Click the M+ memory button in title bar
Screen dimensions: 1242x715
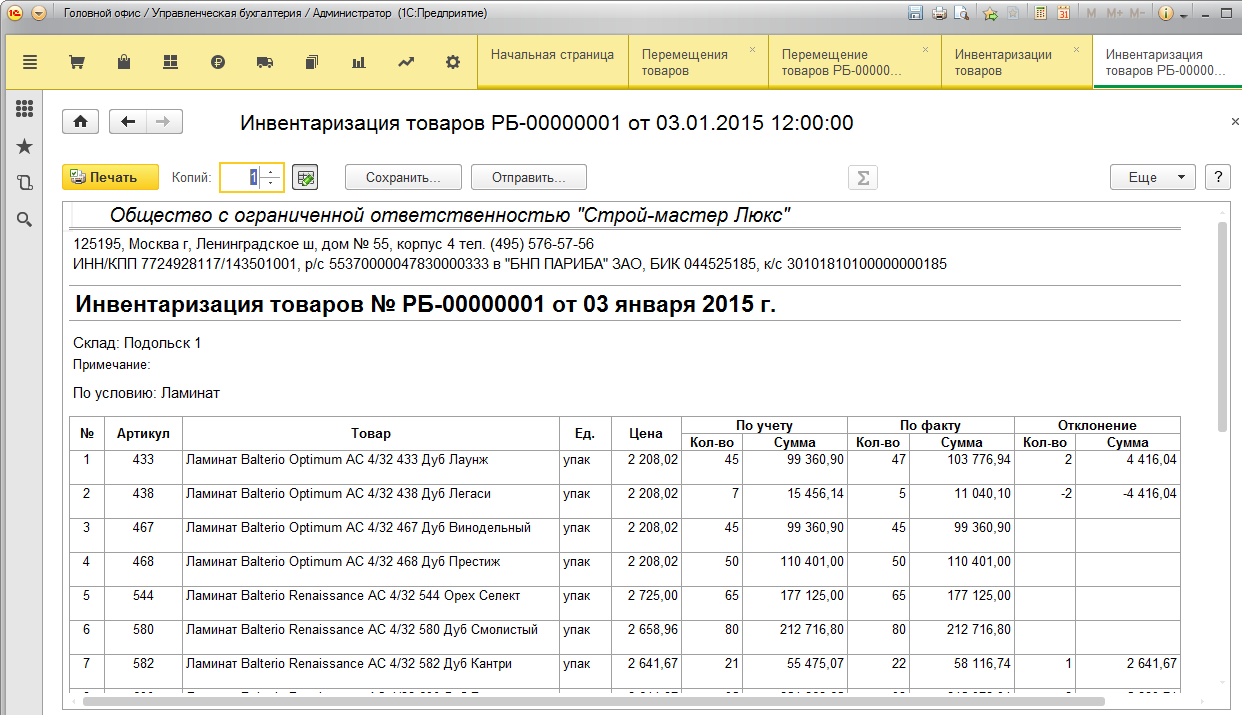click(1113, 13)
